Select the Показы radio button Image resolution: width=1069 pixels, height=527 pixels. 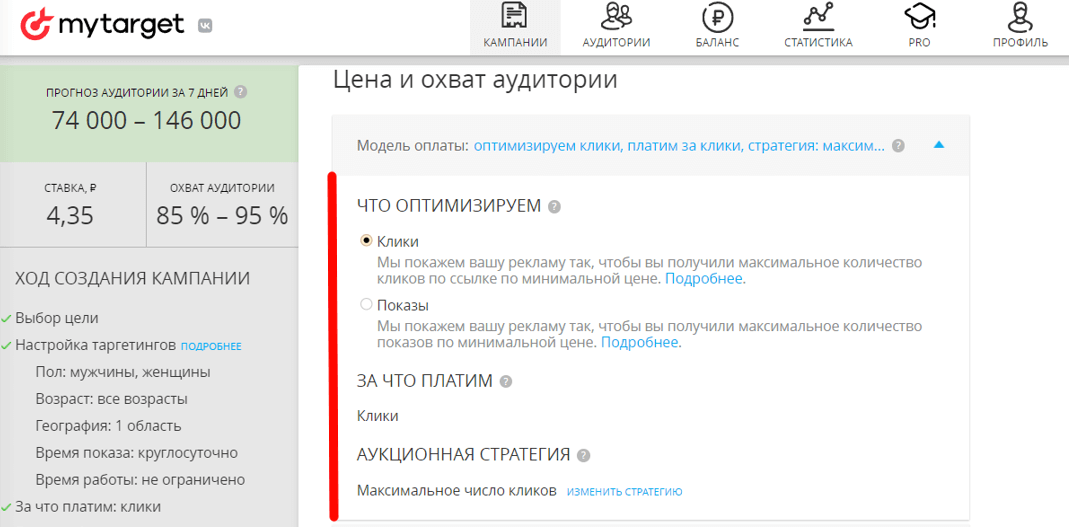(x=366, y=305)
